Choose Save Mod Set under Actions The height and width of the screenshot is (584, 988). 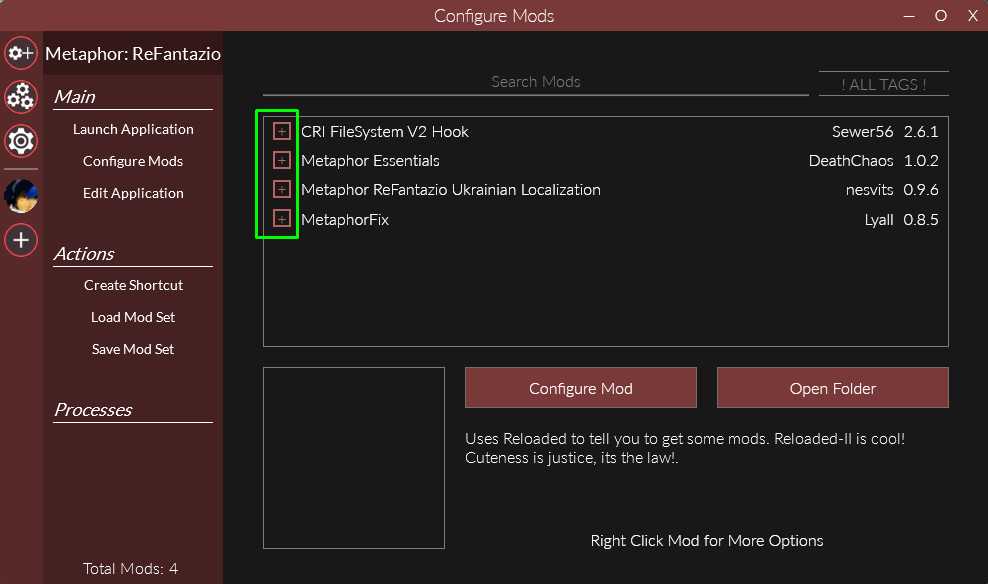133,350
